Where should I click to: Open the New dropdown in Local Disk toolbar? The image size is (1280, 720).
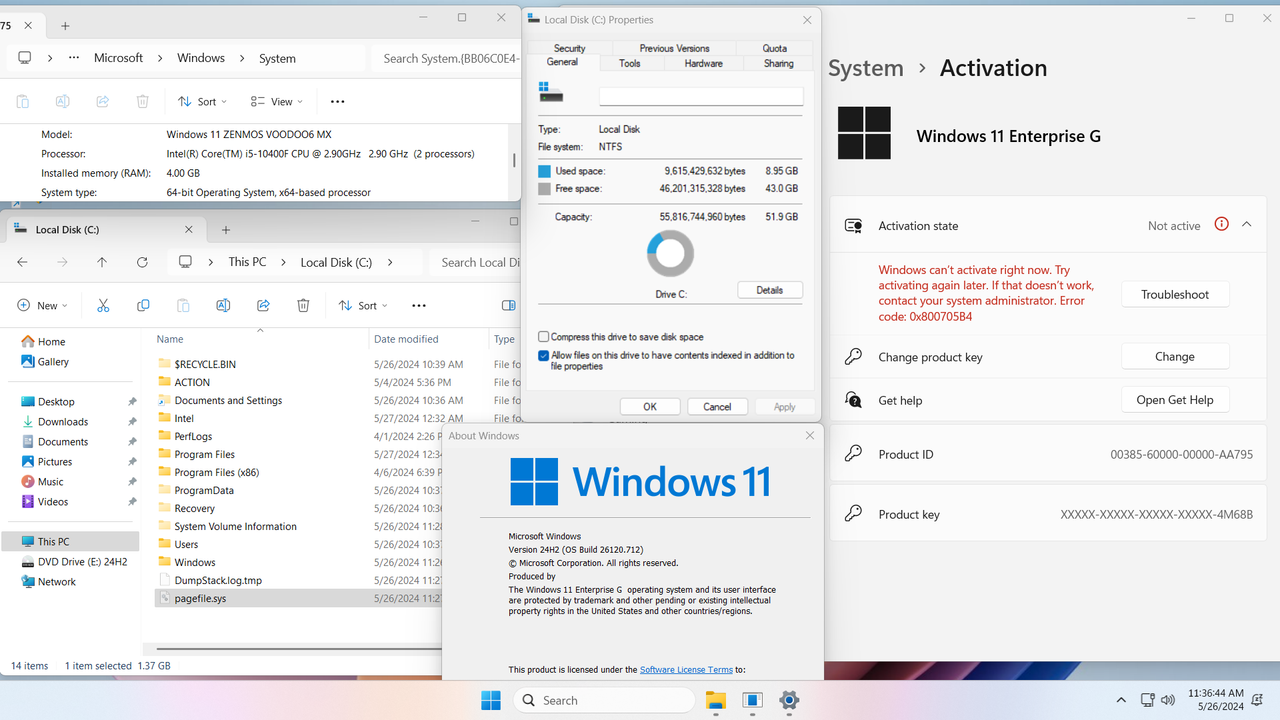(x=43, y=305)
